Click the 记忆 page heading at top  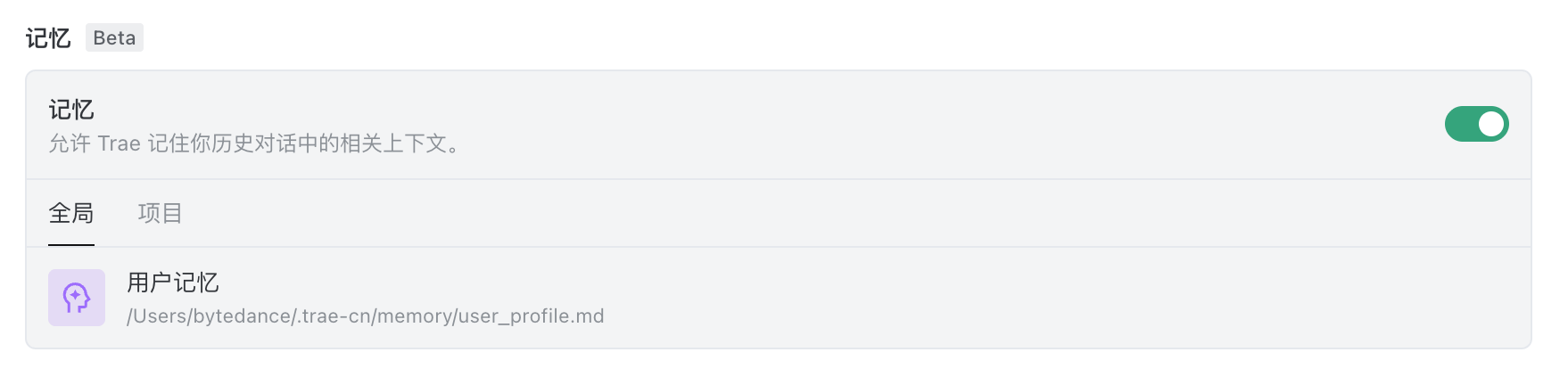[48, 38]
